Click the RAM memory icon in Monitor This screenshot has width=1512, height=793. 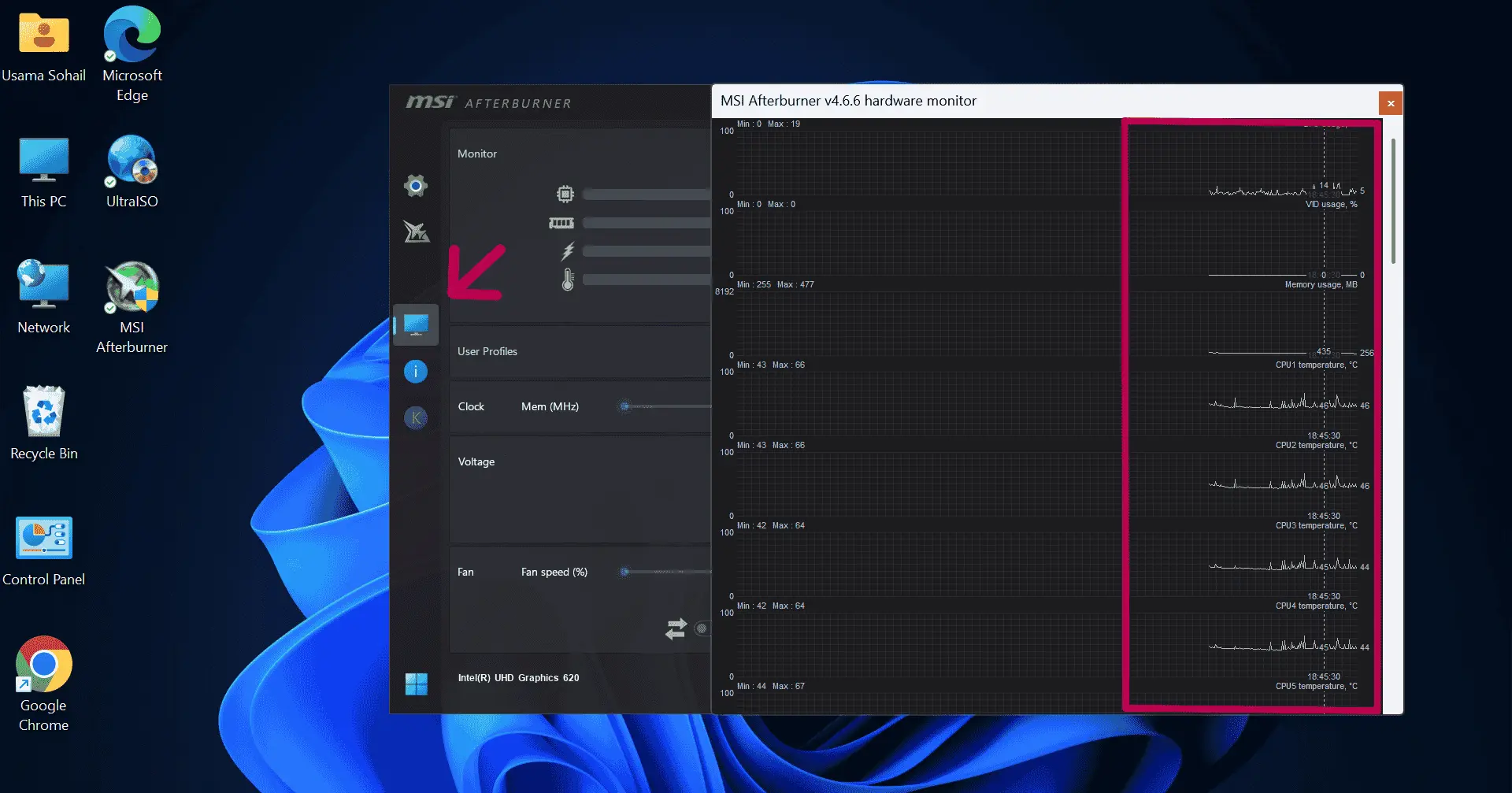point(561,223)
